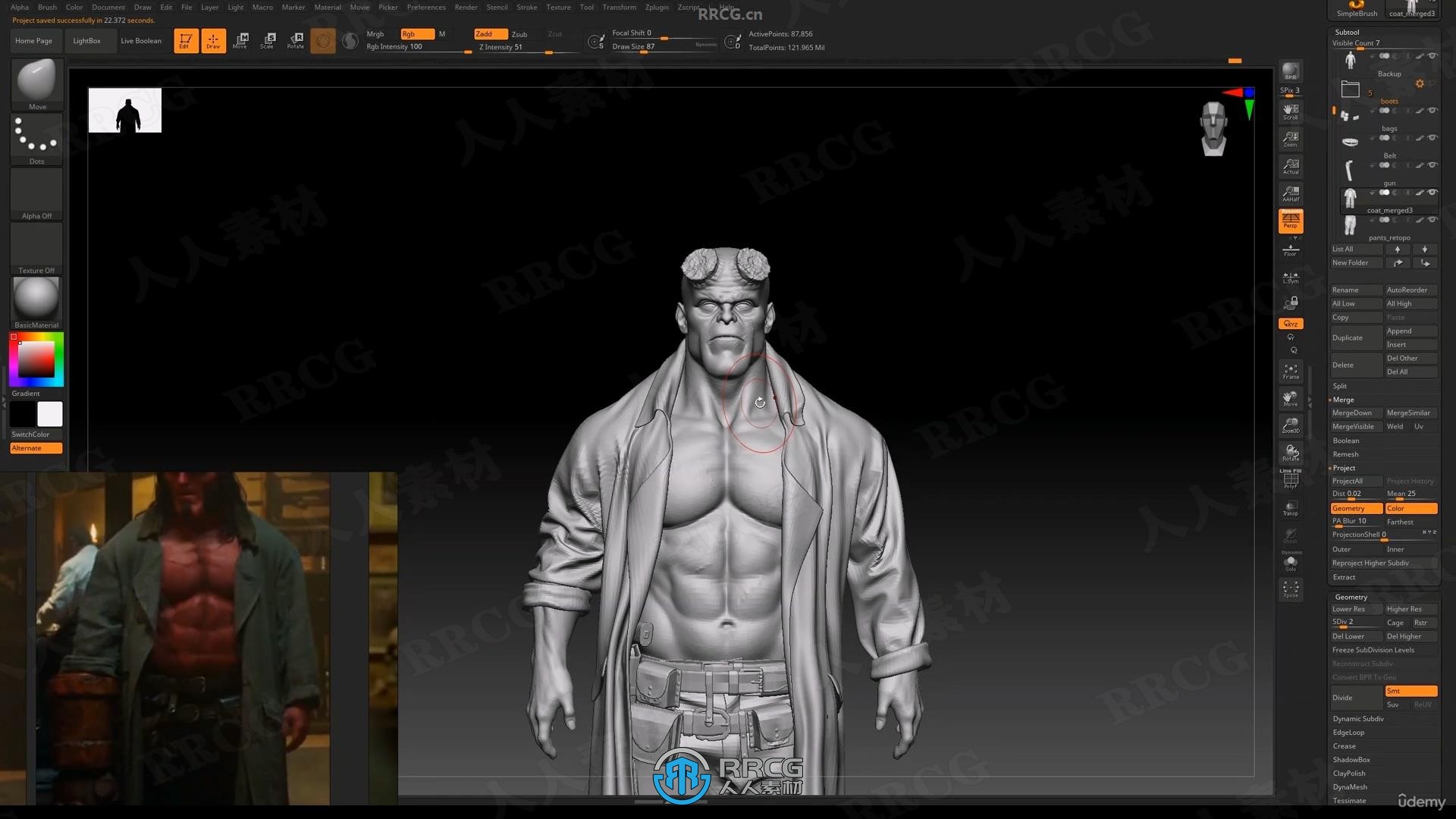The width and height of the screenshot is (1456, 819).
Task: Click the ProjectAll button
Action: pos(1357,481)
